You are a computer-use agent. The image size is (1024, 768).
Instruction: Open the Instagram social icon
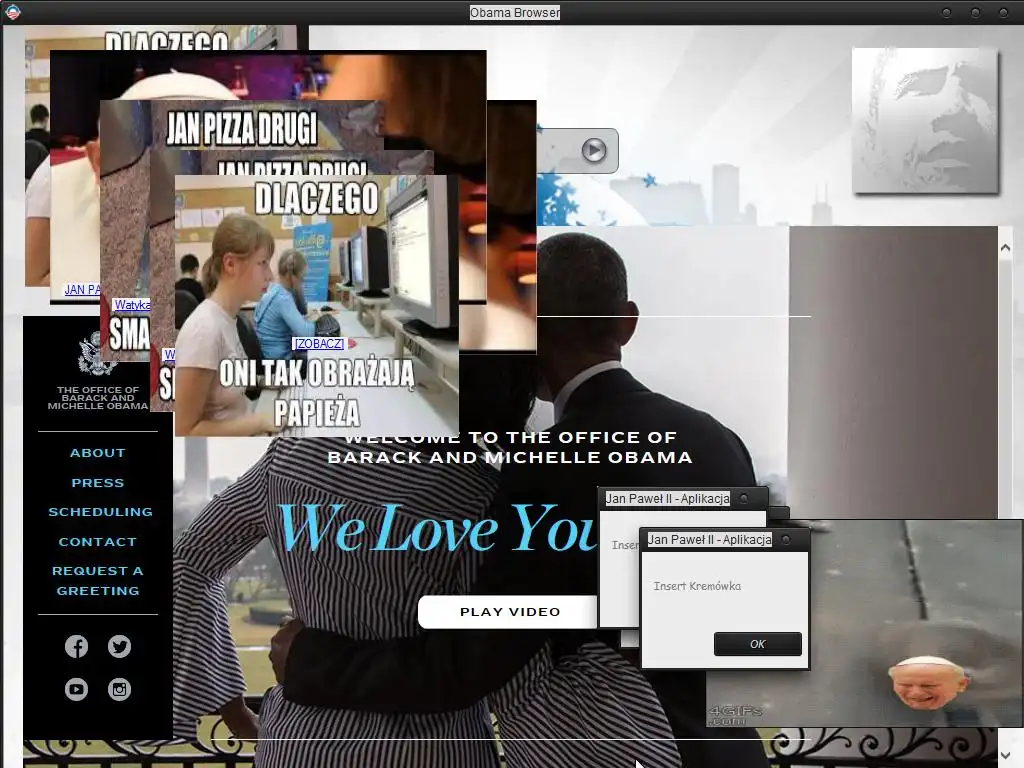120,689
